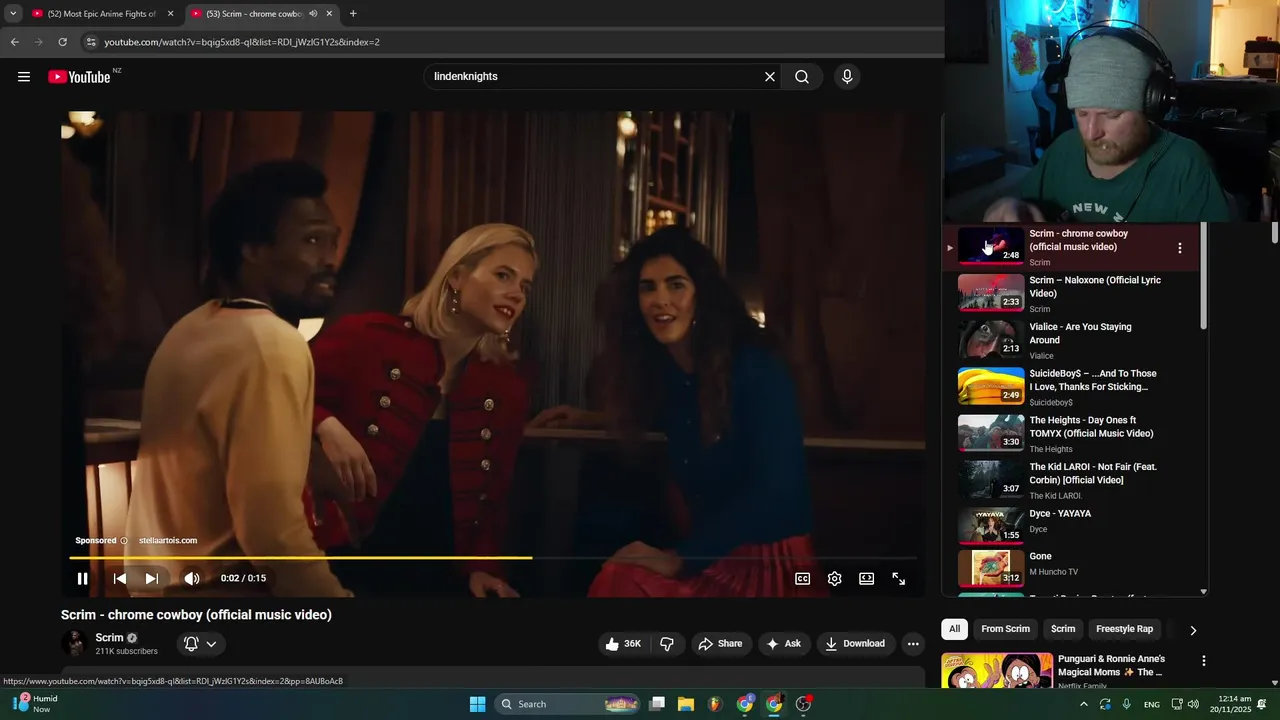Play Gone by M Huncho TV
1280x720 pixels.
pos(1071,567)
